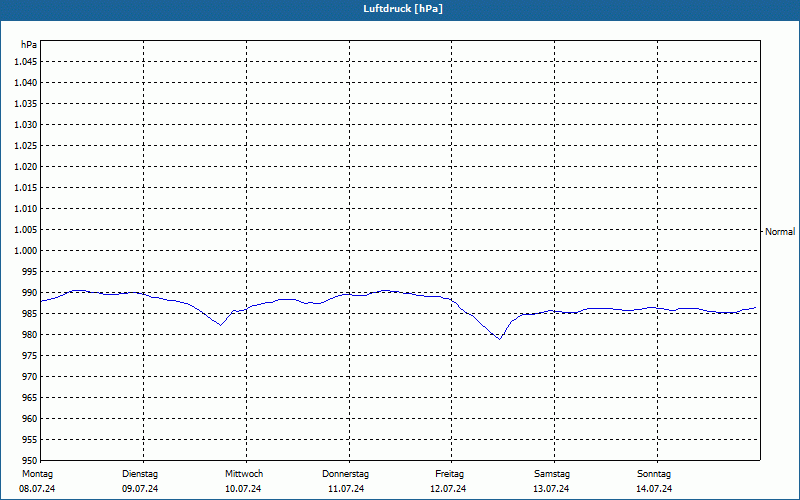Image resolution: width=800 pixels, height=500 pixels.
Task: Select the 10.07.24 date label
Action: 243,489
